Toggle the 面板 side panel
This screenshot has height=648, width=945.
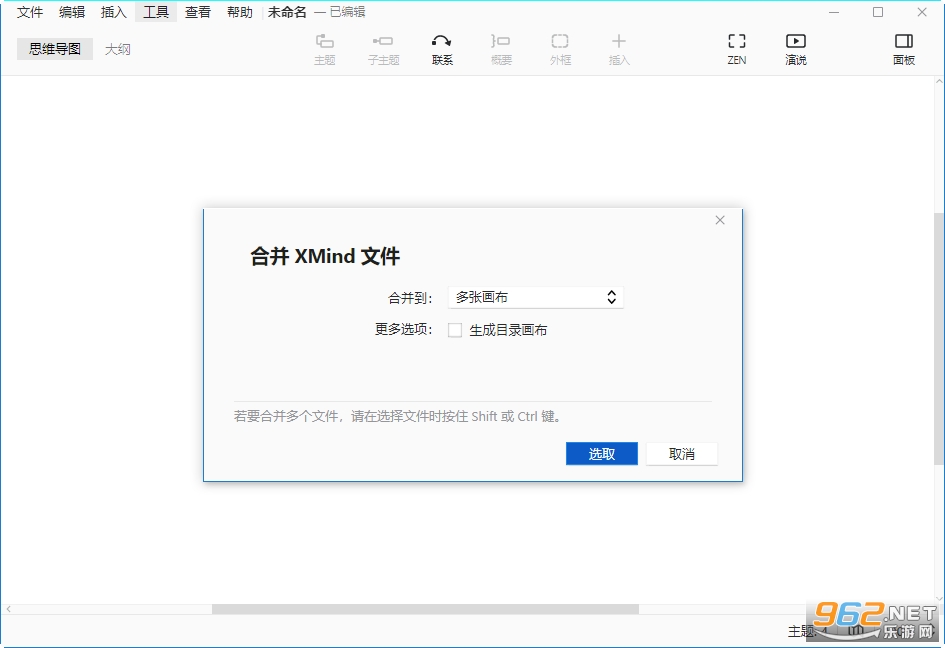903,49
